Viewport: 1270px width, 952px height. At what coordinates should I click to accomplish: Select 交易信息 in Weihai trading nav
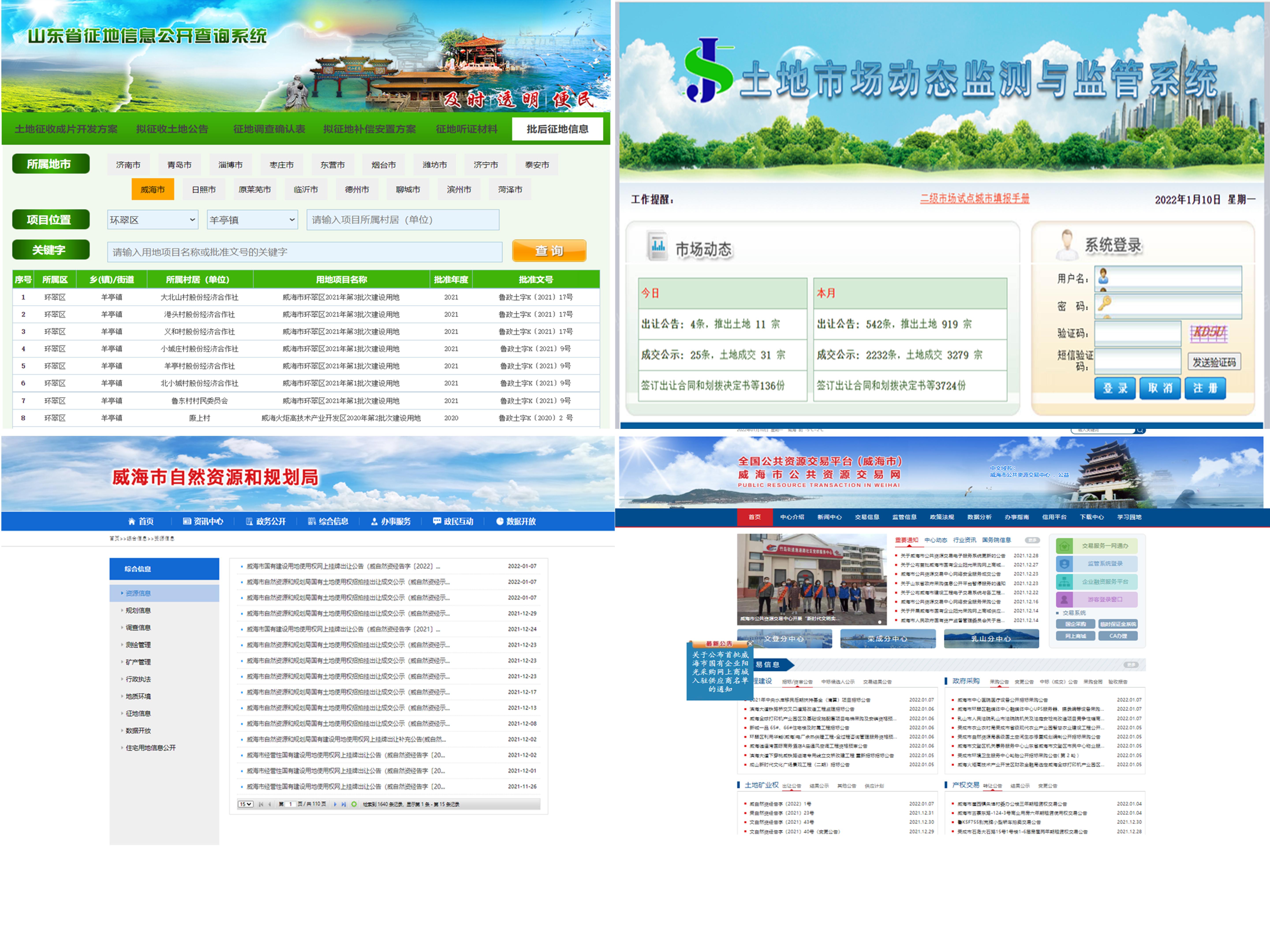pos(867,517)
